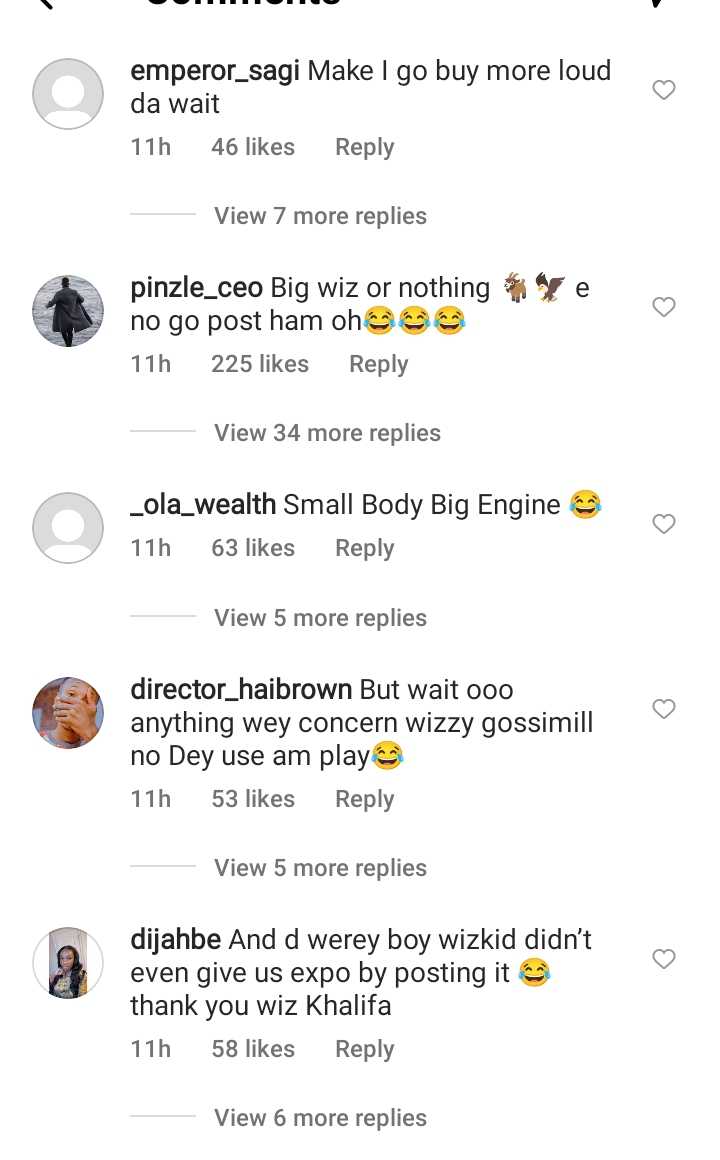Open director_haibrown's profile photo

click(68, 713)
